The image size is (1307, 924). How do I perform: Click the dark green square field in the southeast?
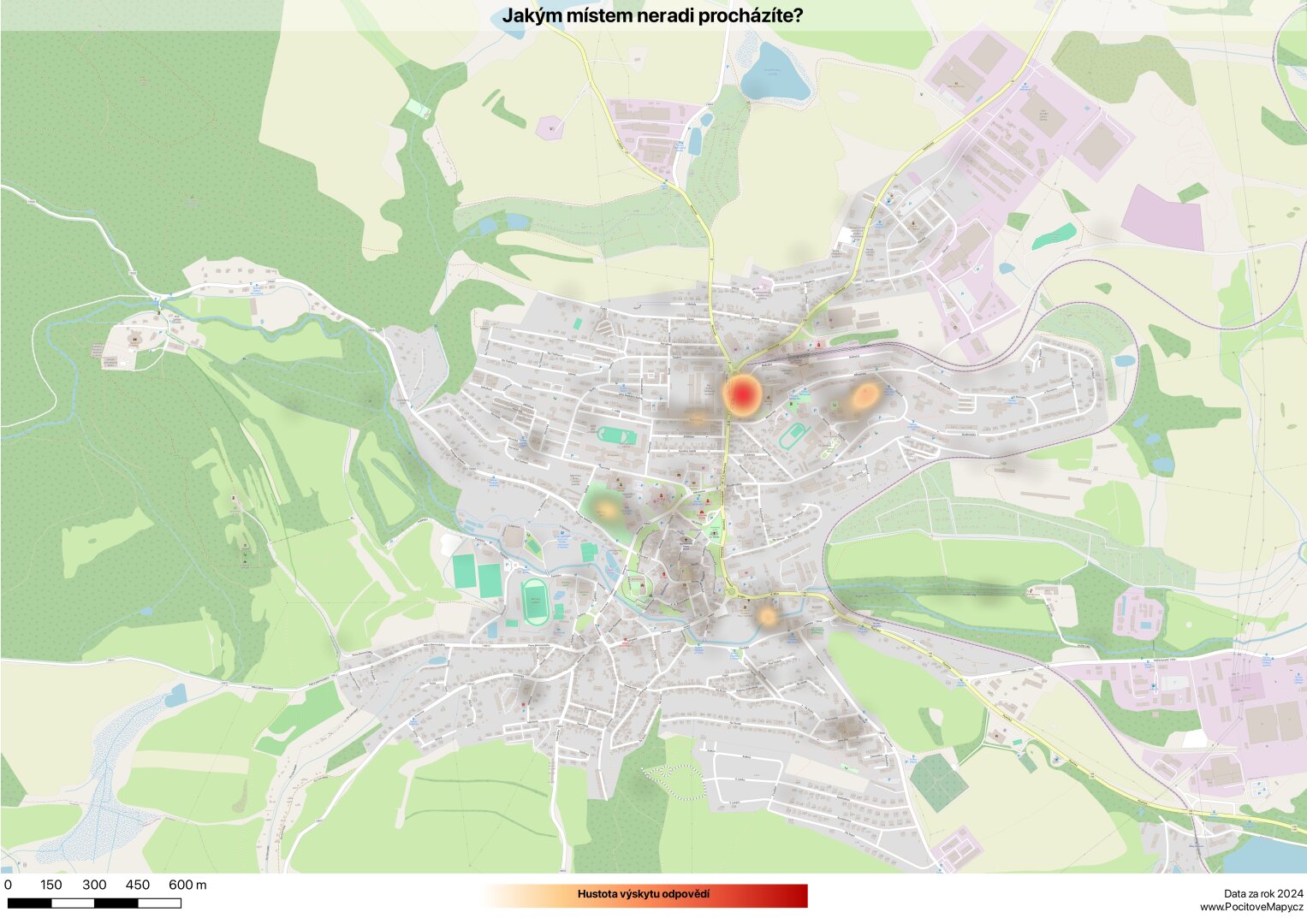938,783
